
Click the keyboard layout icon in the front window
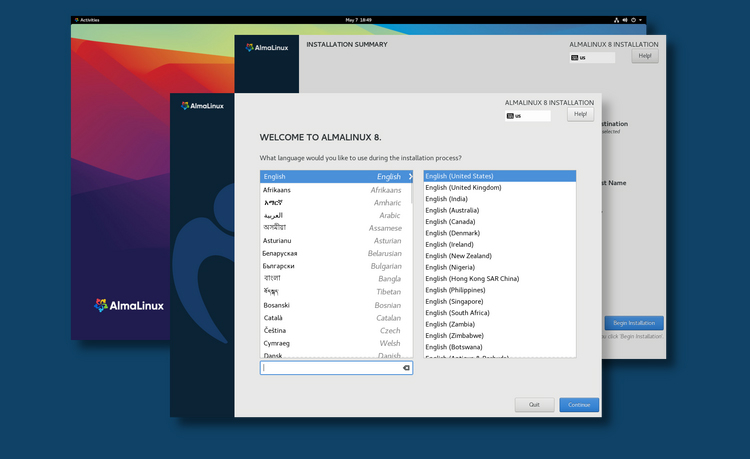tap(510, 116)
